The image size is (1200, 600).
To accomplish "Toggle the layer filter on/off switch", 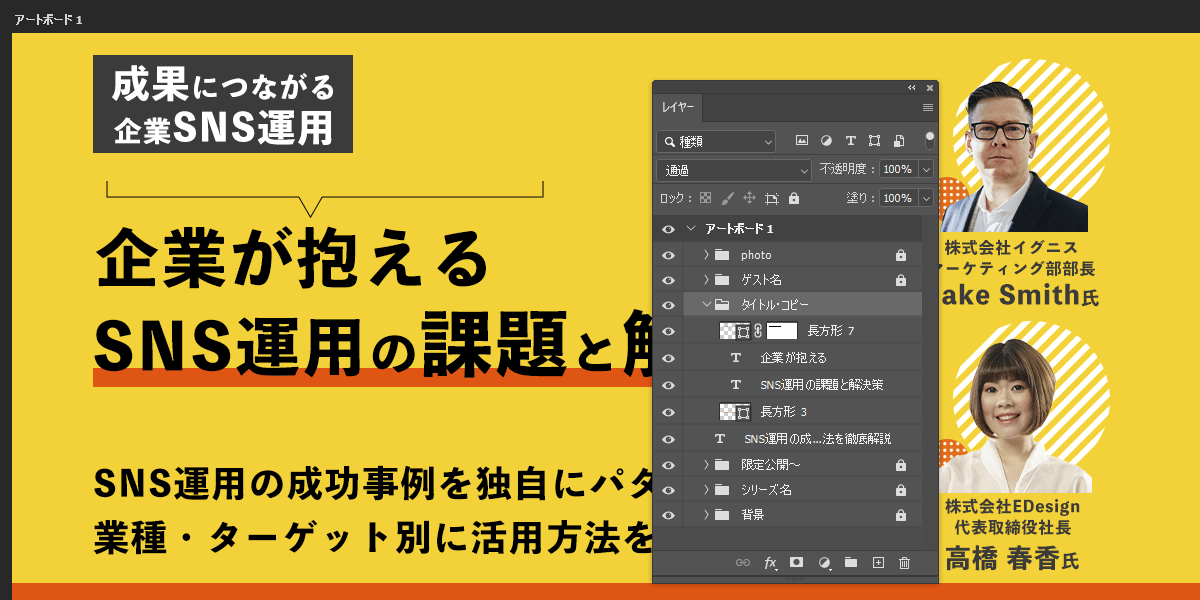I will tap(929, 140).
